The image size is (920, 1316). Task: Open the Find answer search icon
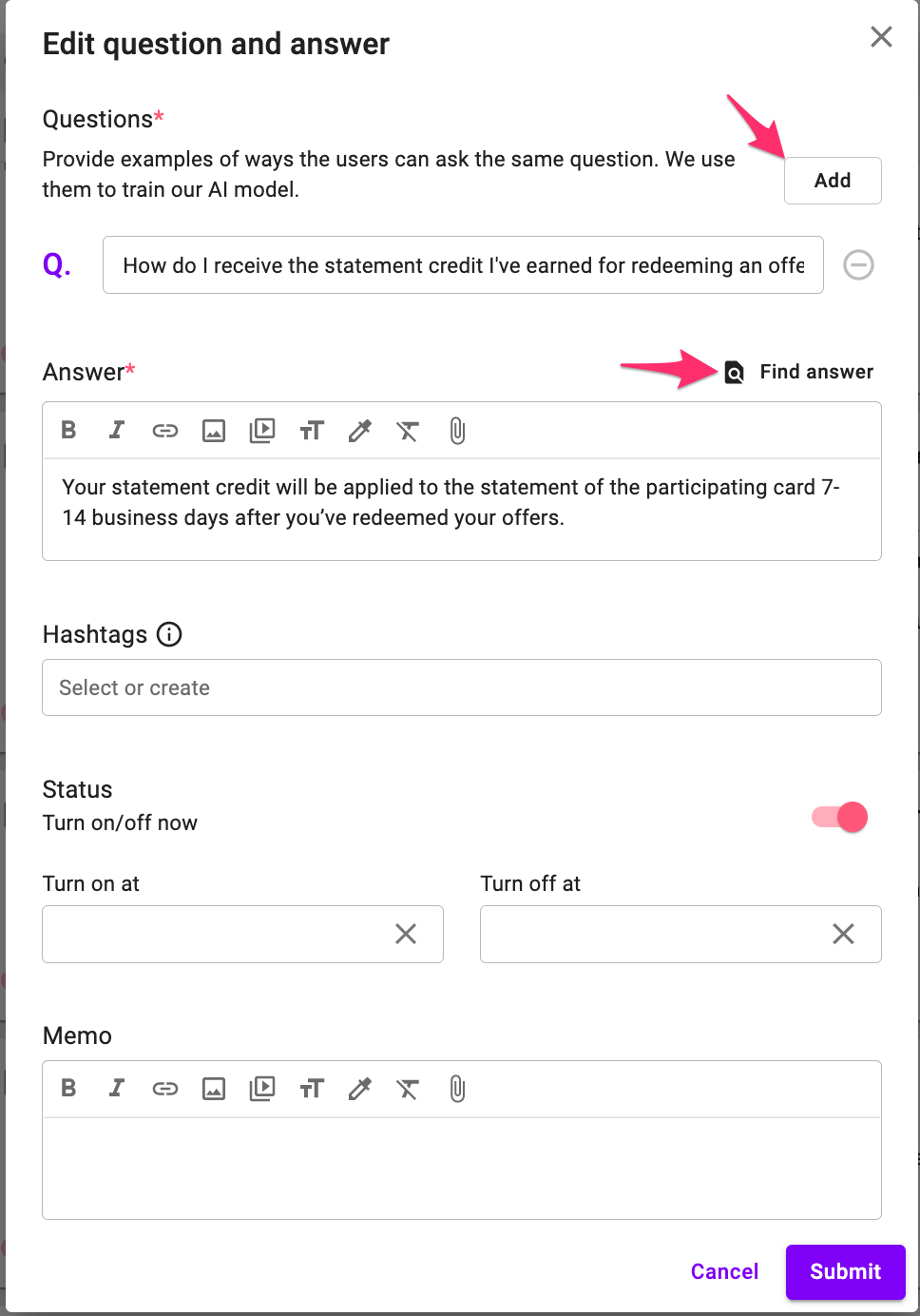click(732, 372)
